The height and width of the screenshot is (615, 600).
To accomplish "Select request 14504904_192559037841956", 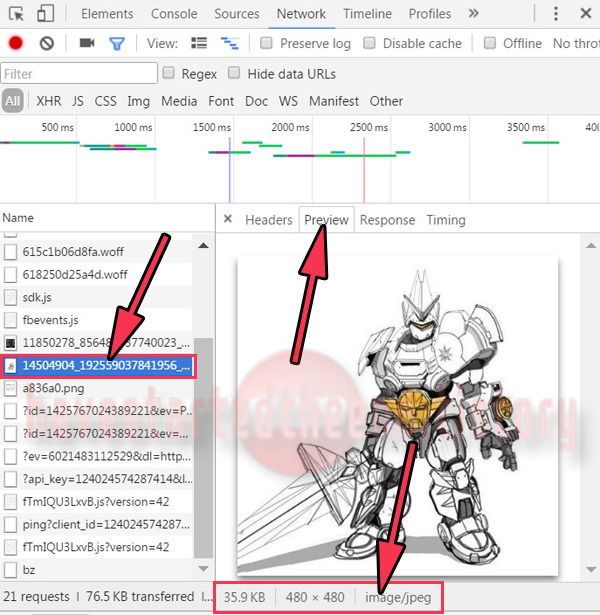I will (98, 366).
